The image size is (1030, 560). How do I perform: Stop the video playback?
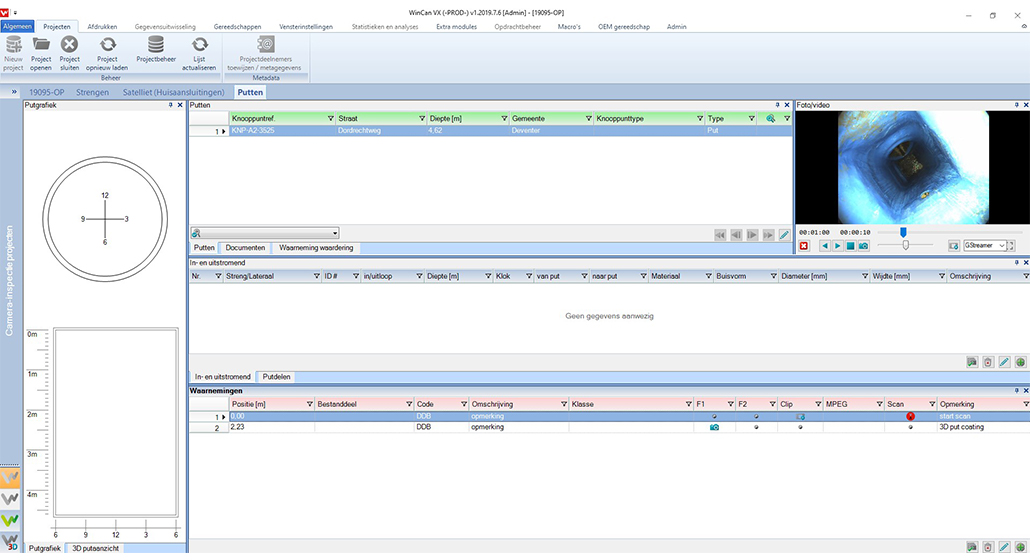(850, 246)
